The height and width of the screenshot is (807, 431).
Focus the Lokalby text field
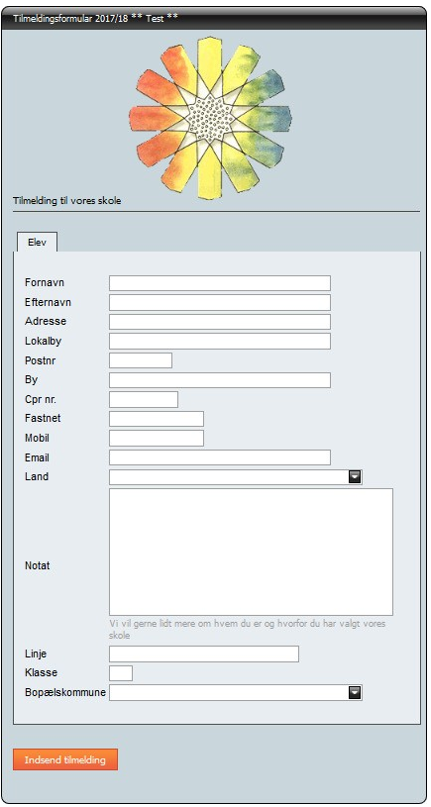point(220,341)
